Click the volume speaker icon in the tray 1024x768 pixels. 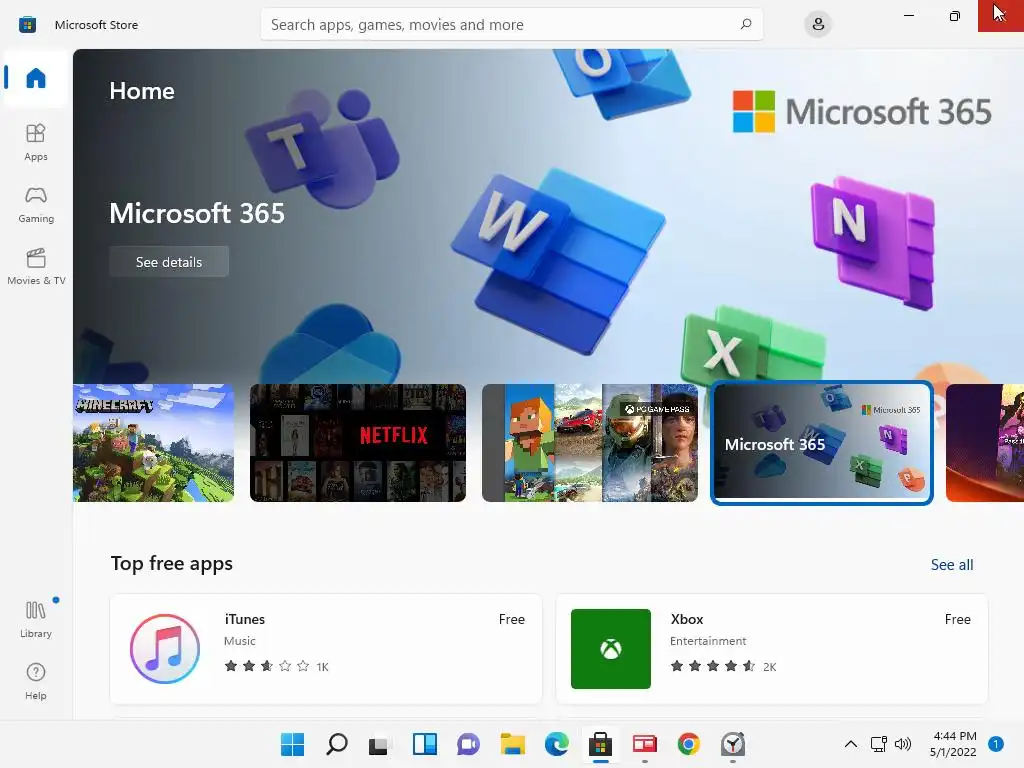(x=903, y=744)
